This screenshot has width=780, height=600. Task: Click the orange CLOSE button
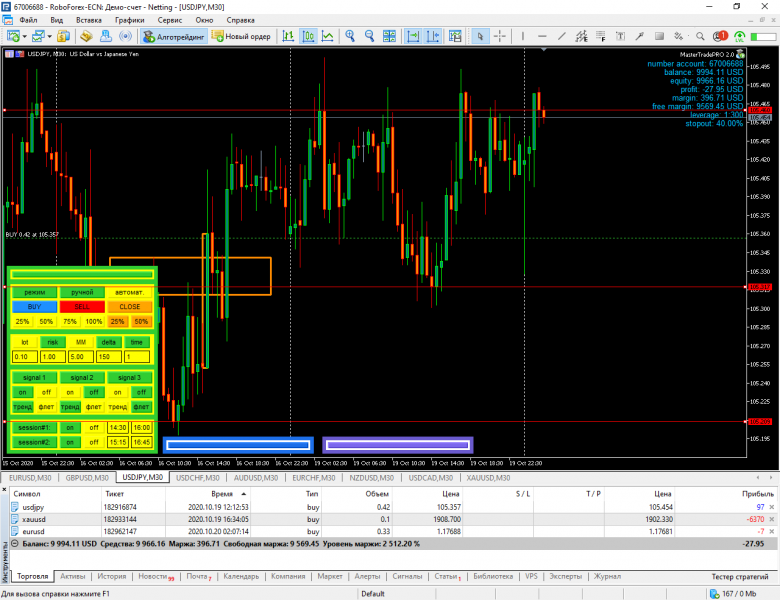129,307
